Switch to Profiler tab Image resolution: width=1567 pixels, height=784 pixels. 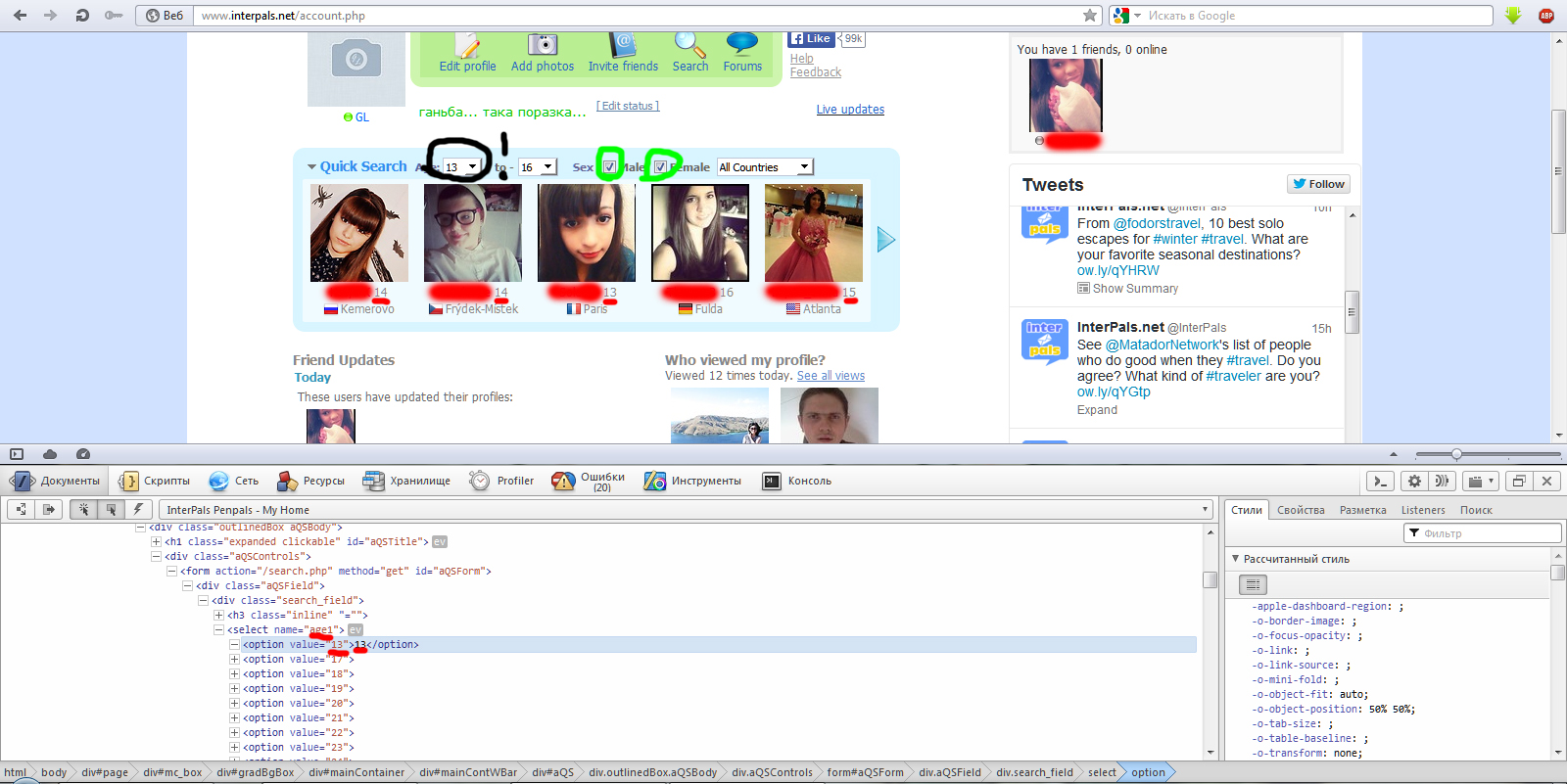coord(501,481)
